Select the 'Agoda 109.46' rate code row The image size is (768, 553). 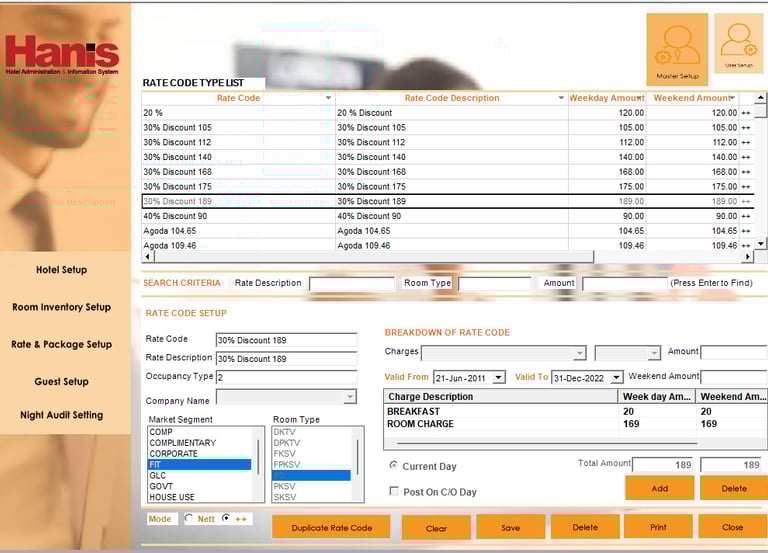point(448,245)
